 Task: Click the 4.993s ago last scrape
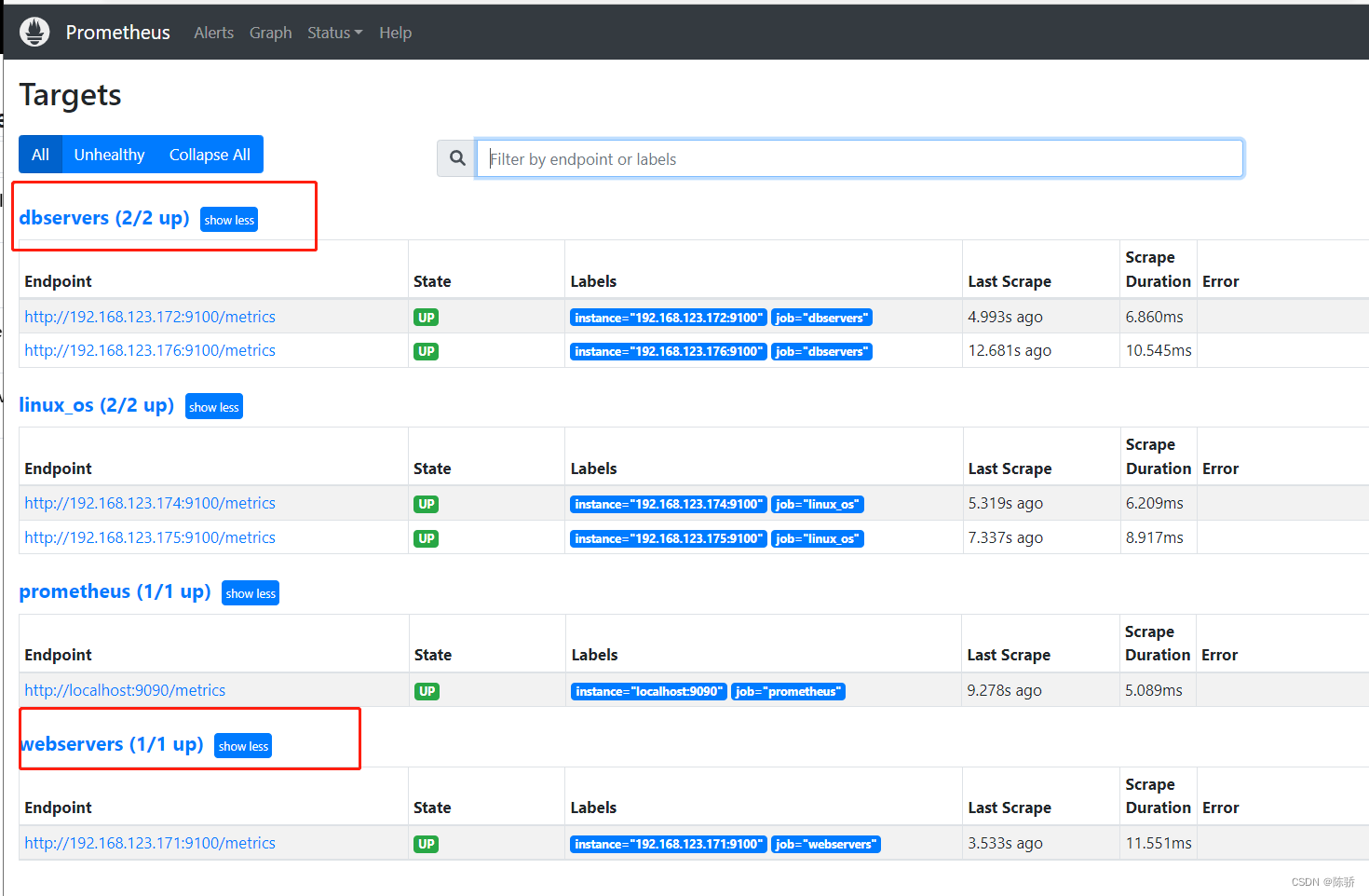[x=1005, y=317]
